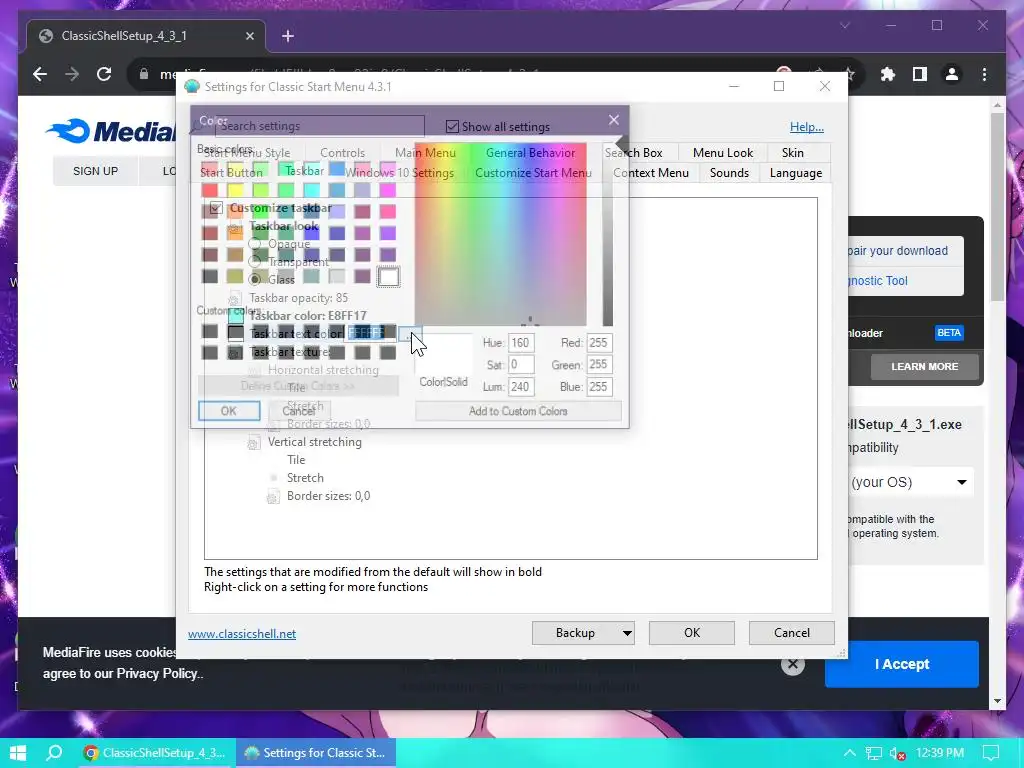Click the luminosity slider bar
The image size is (1024, 768).
coord(607,234)
